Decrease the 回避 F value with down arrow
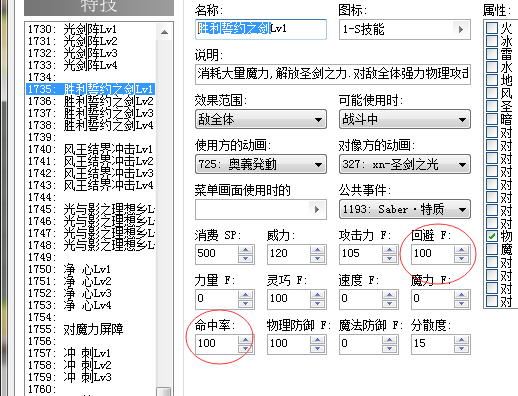 click(462, 259)
